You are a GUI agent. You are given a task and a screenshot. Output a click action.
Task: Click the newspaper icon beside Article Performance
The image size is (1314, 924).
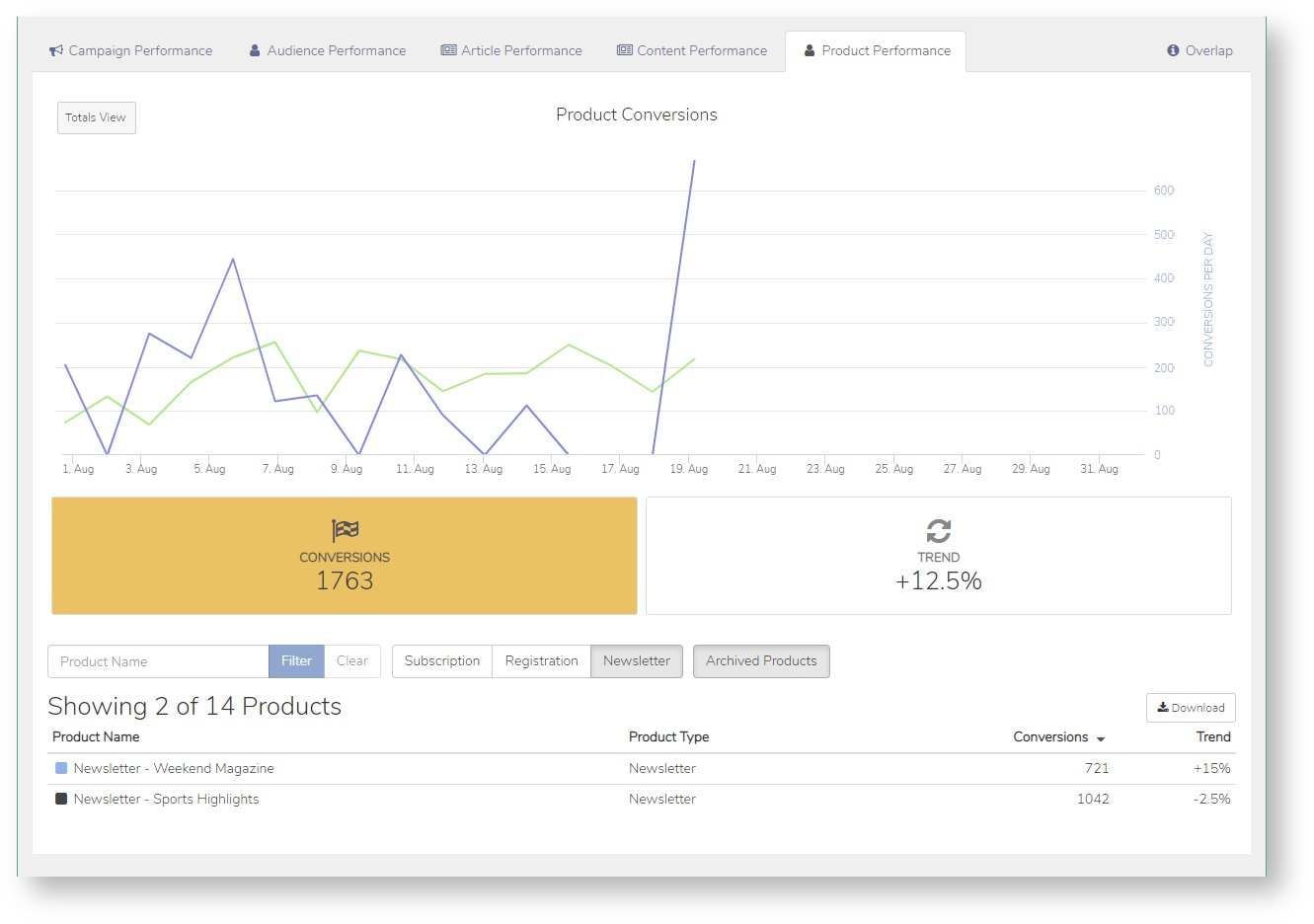click(x=448, y=50)
